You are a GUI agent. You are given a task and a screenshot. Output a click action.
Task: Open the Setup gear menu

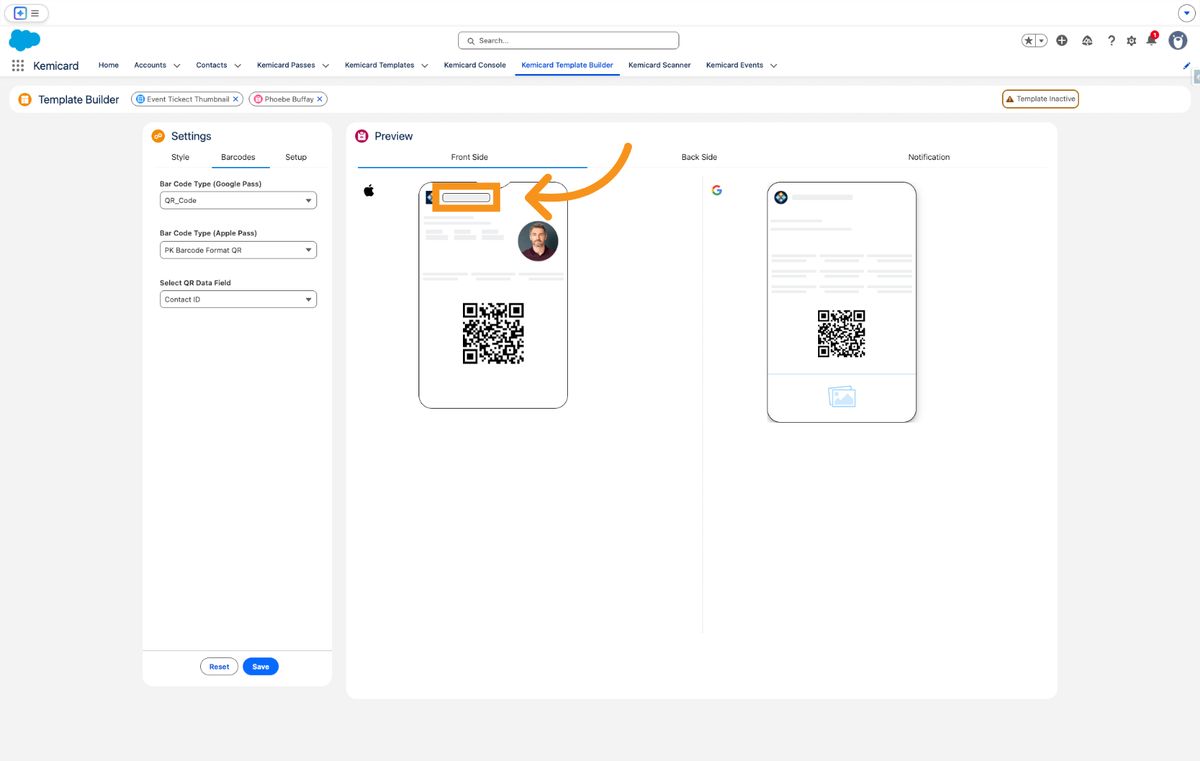(1132, 41)
